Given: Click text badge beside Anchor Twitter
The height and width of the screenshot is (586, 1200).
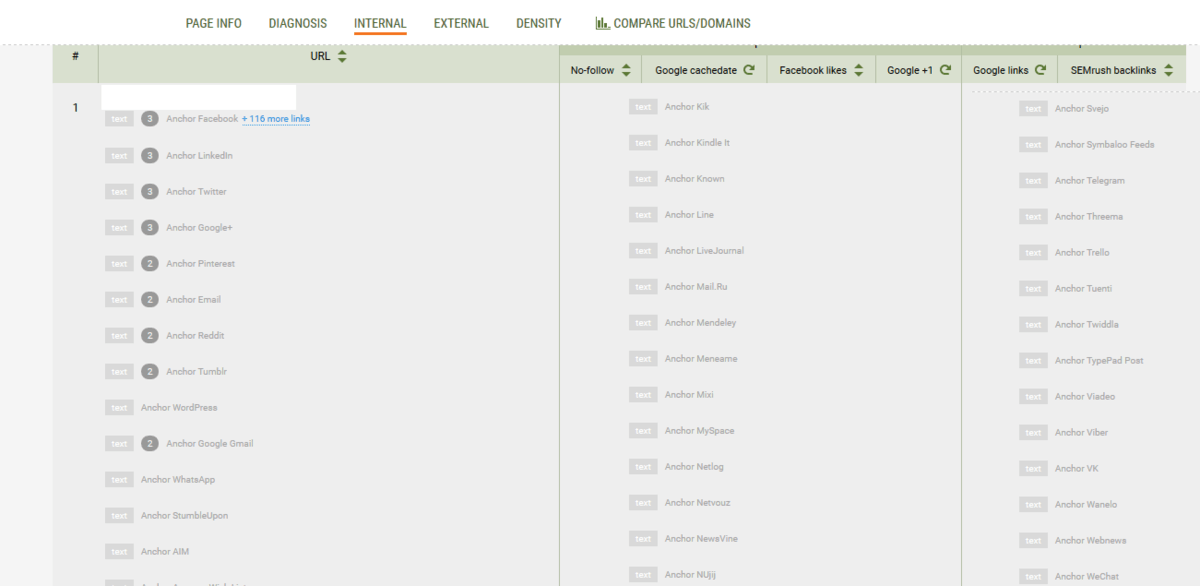Looking at the screenshot, I should pos(119,191).
